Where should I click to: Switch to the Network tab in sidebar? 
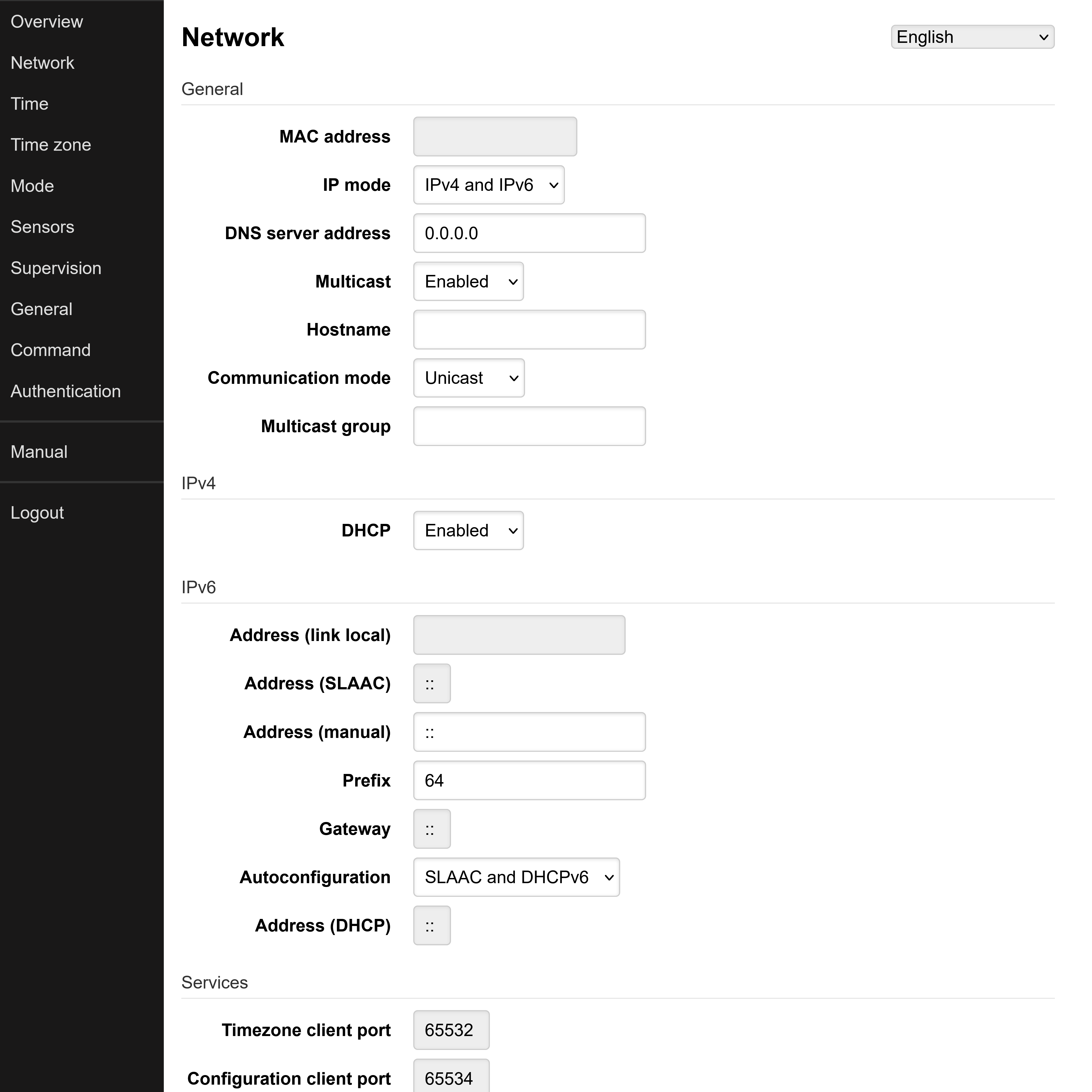tap(42, 63)
